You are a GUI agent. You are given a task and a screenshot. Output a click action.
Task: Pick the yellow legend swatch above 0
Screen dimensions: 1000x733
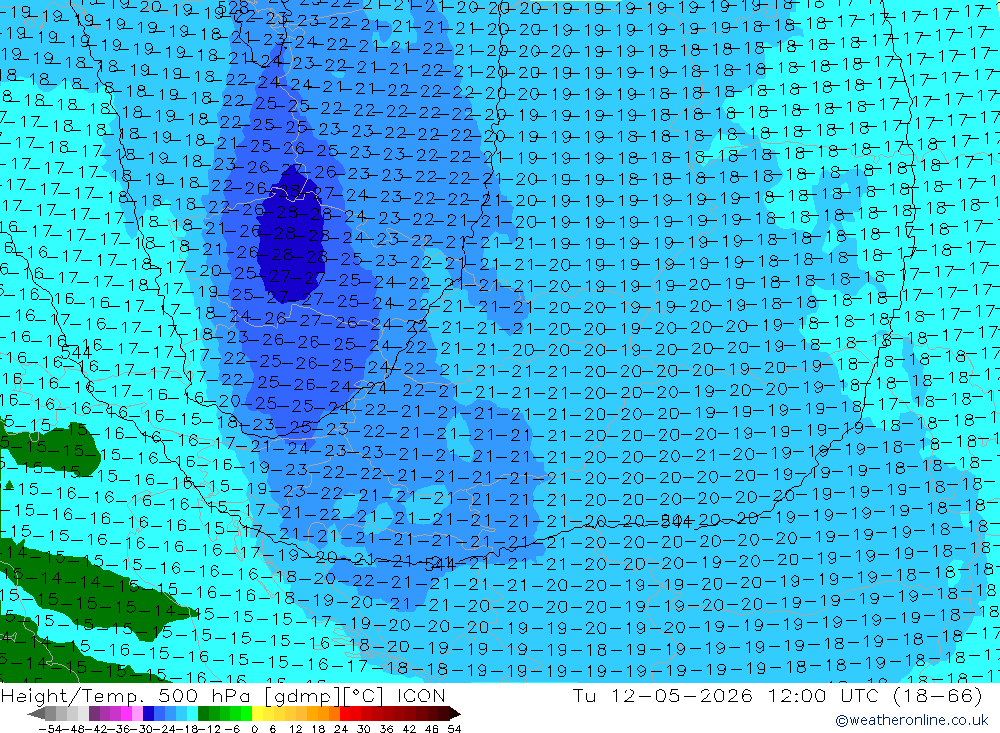[x=258, y=714]
